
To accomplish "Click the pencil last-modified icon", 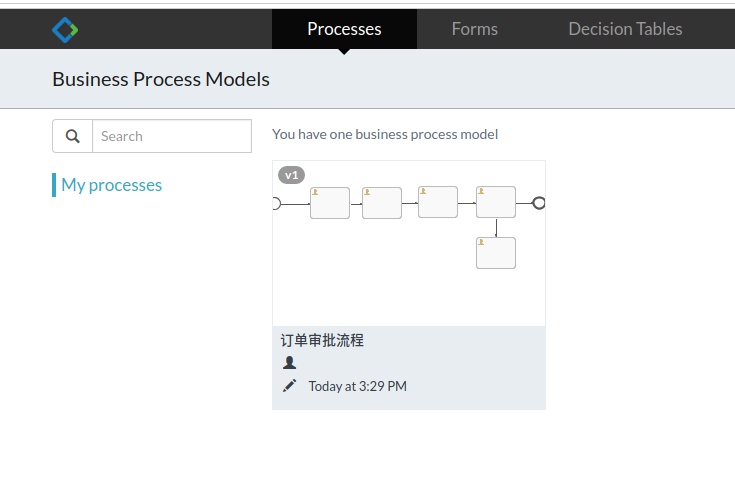I will pos(289,386).
